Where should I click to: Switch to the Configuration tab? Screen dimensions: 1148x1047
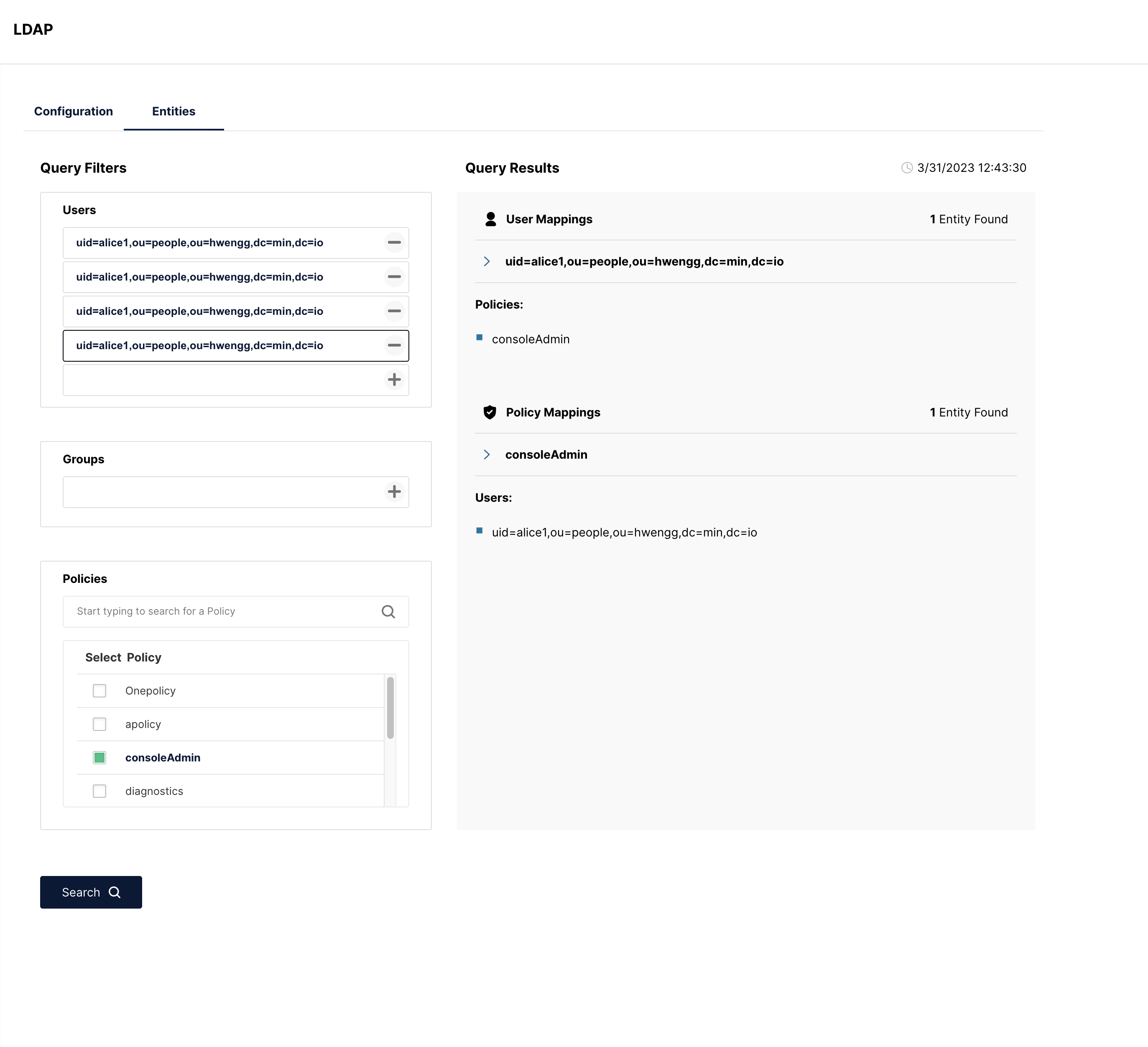[x=74, y=111]
